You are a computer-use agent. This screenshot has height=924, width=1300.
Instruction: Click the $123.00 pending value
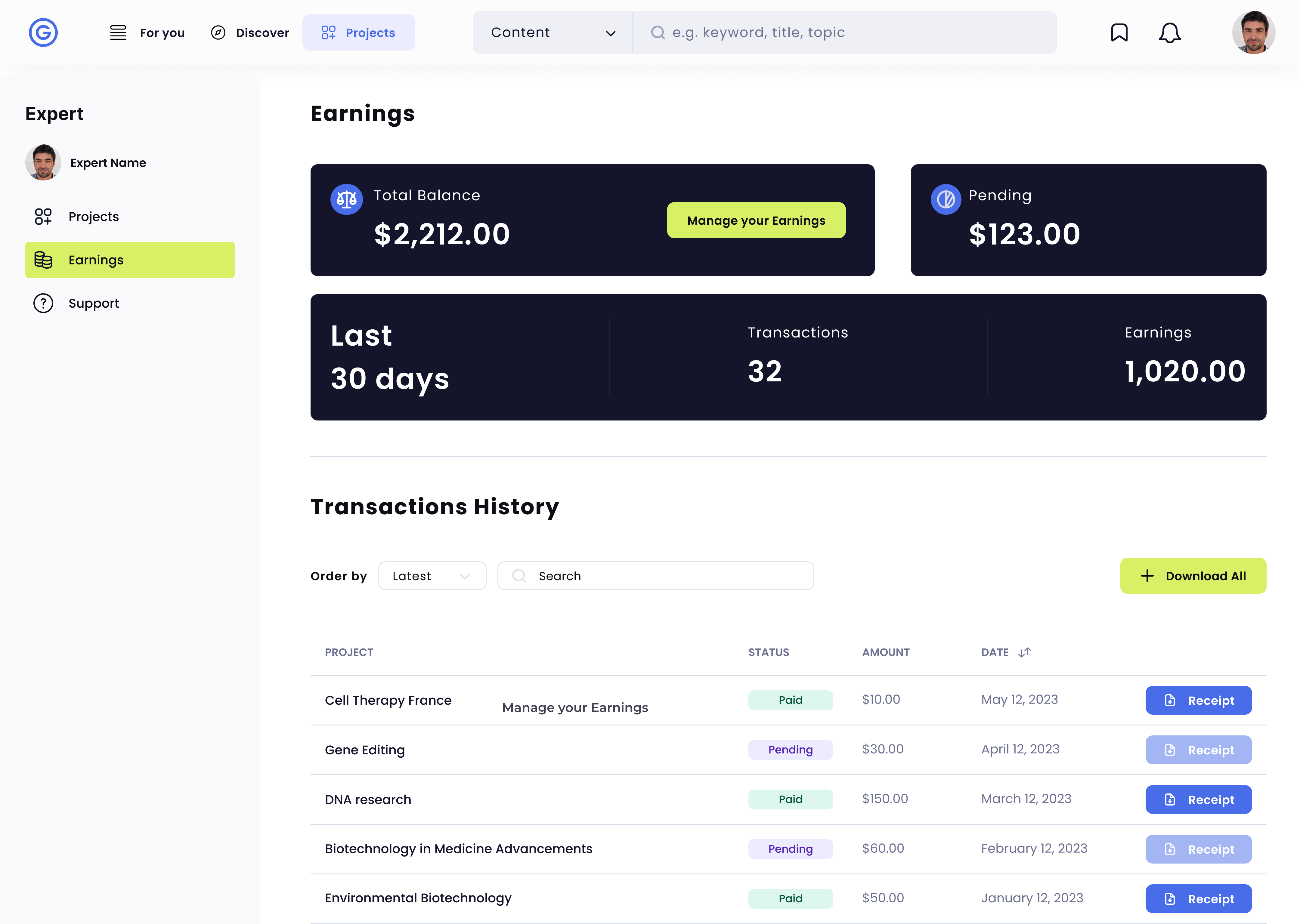coord(1025,234)
